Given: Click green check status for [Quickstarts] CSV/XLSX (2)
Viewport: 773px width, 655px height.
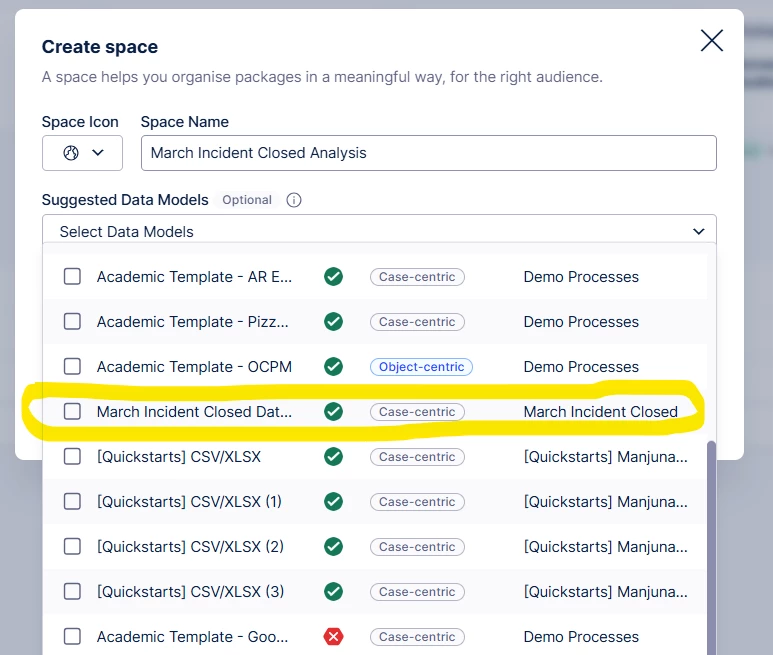Looking at the screenshot, I should pos(334,547).
